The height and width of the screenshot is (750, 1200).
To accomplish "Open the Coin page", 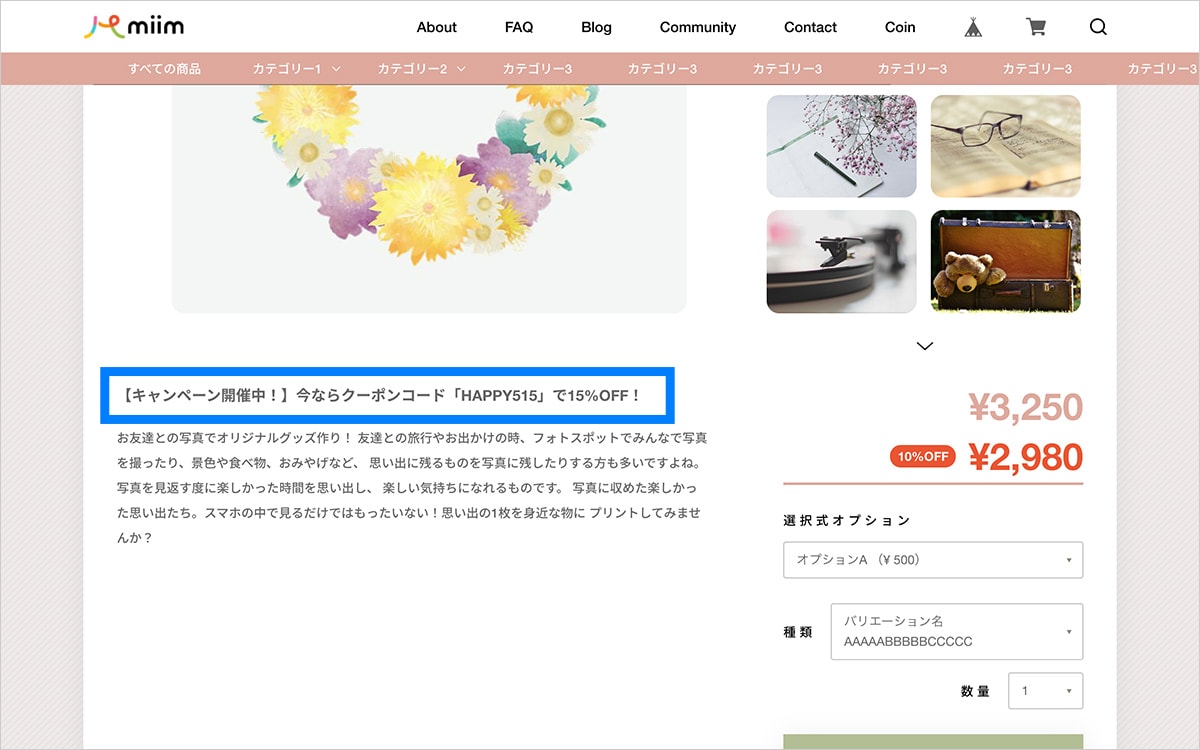I will pos(900,27).
